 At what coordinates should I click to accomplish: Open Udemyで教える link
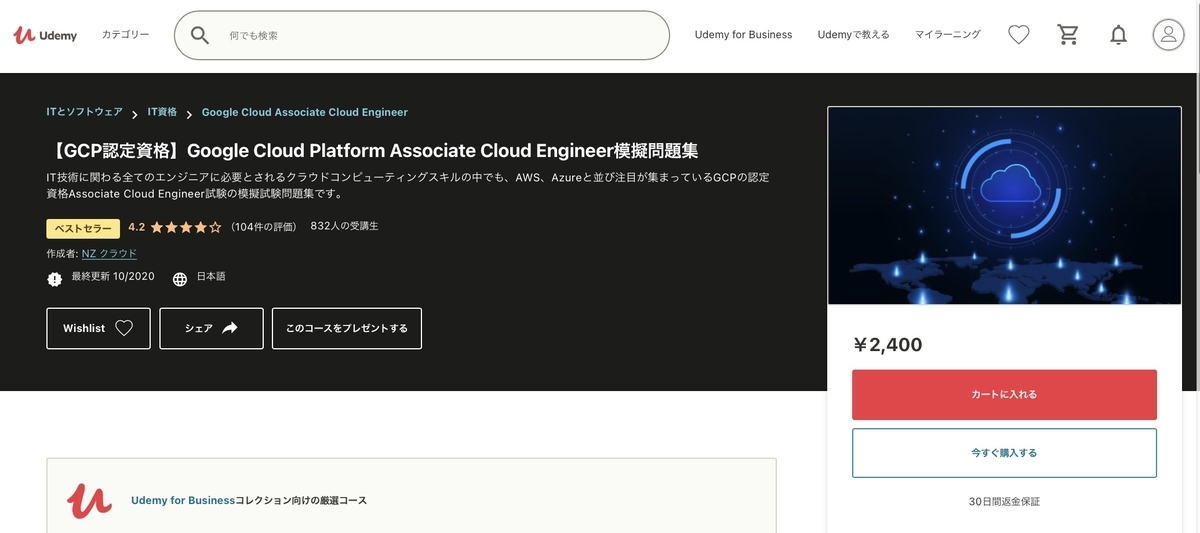pos(853,35)
